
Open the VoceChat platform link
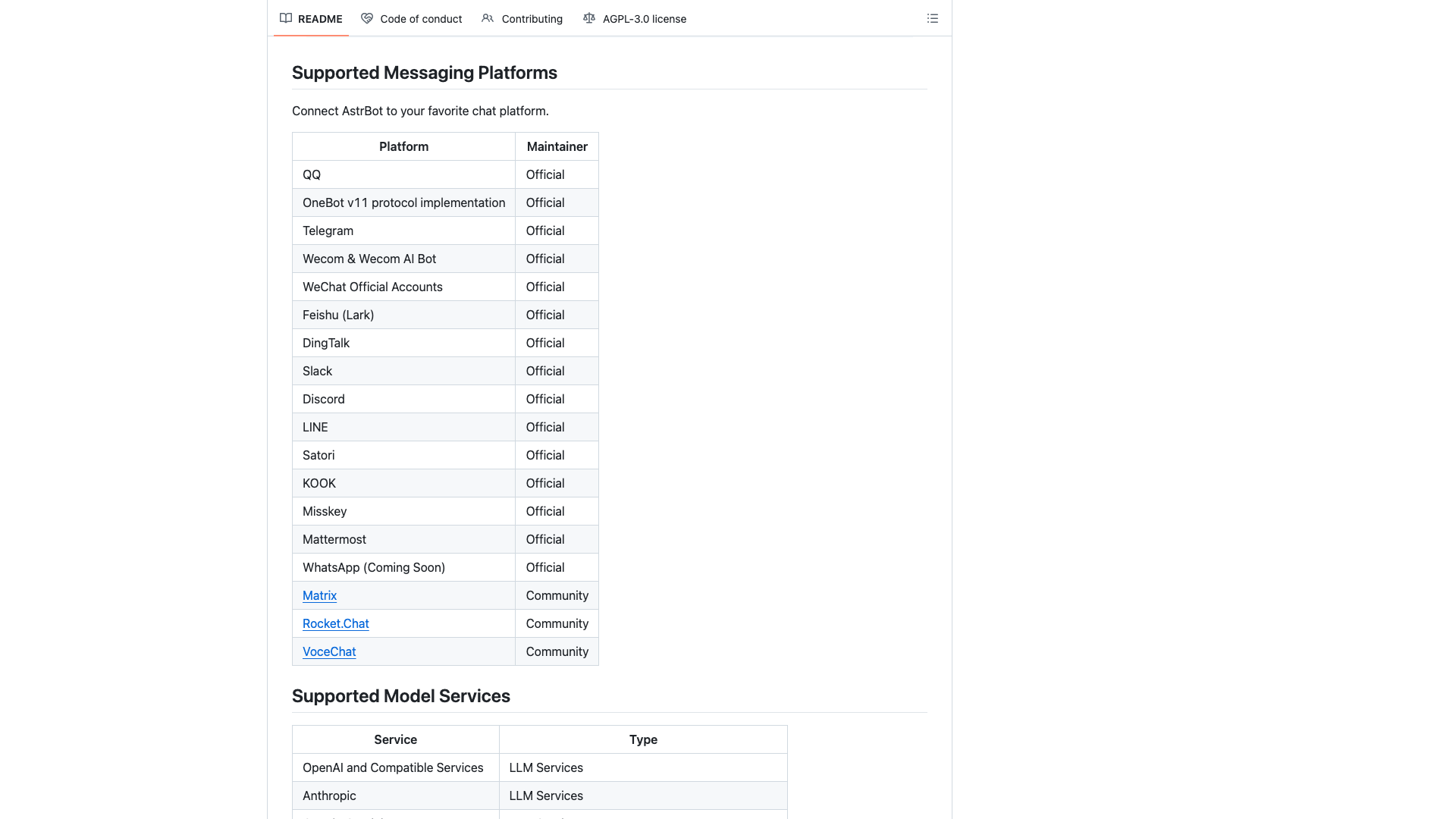click(329, 651)
